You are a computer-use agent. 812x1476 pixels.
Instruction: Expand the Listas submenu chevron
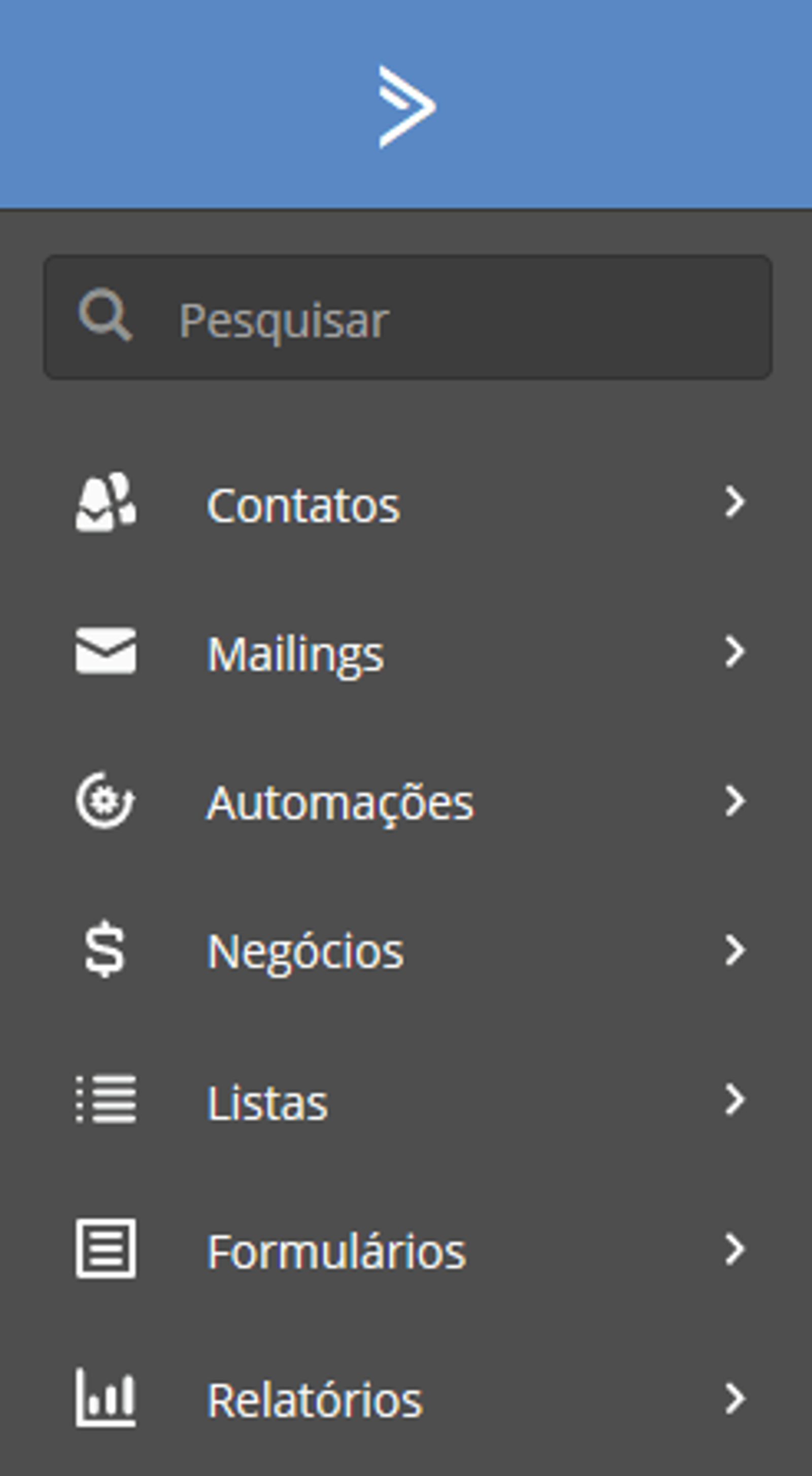pos(735,1099)
